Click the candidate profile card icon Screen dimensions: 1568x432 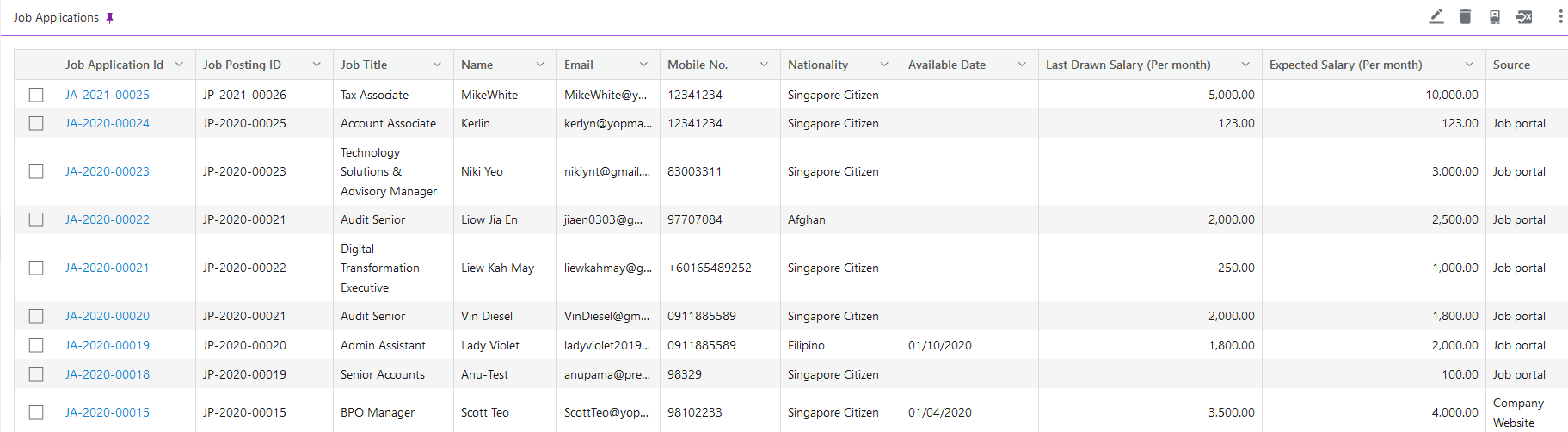tap(1495, 17)
